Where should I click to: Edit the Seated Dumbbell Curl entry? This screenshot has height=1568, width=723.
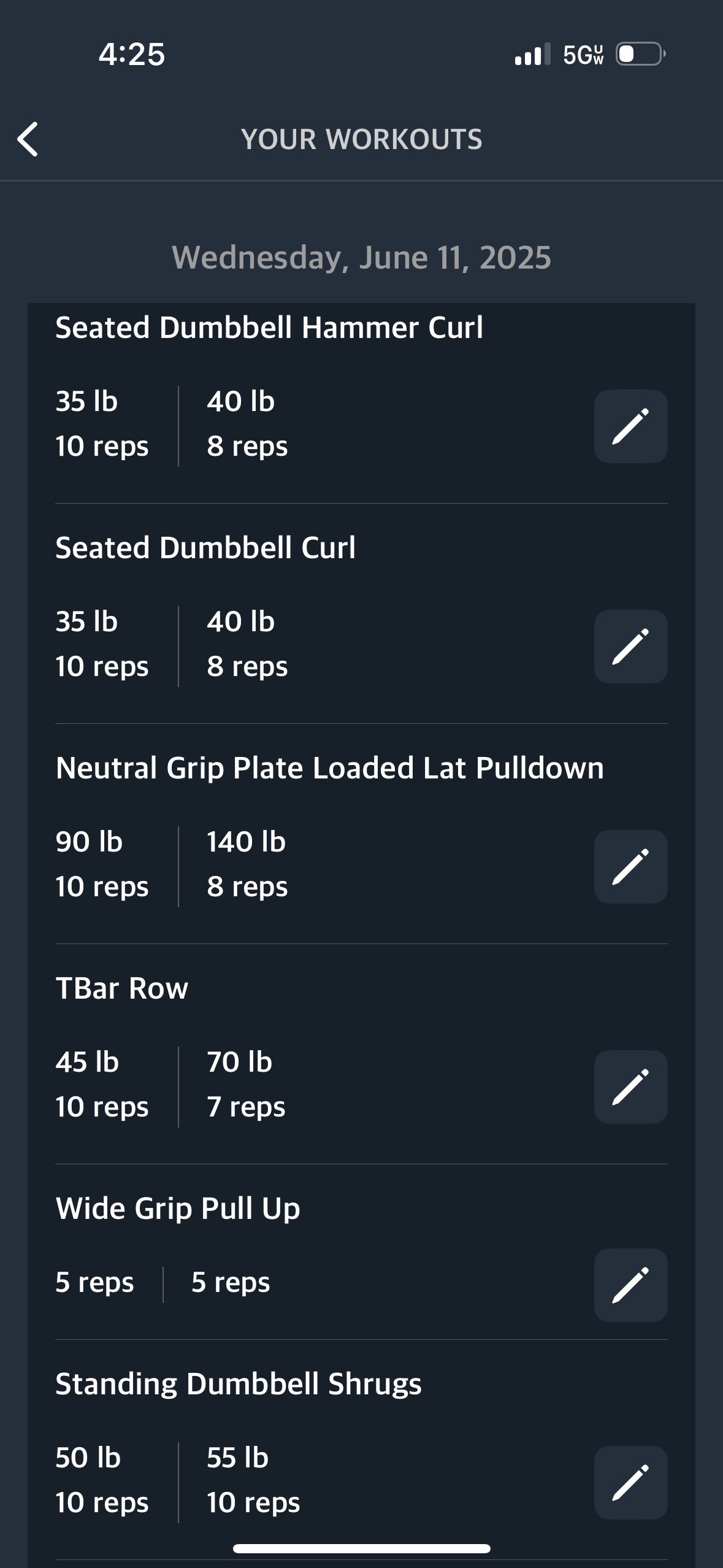tap(630, 647)
